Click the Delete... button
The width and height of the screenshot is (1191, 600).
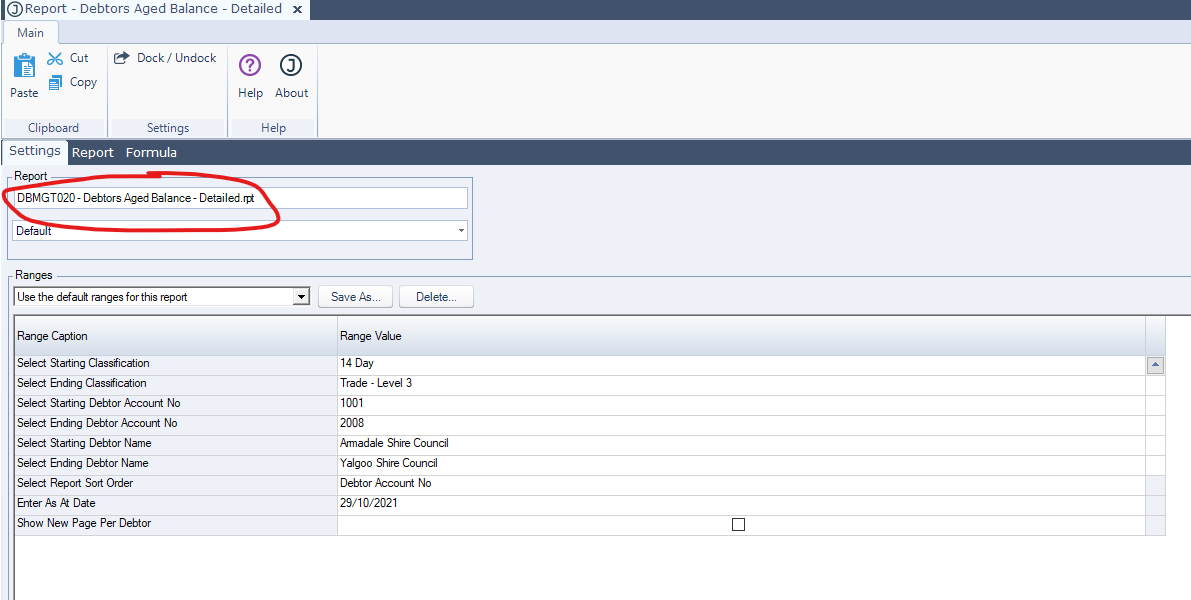[436, 297]
